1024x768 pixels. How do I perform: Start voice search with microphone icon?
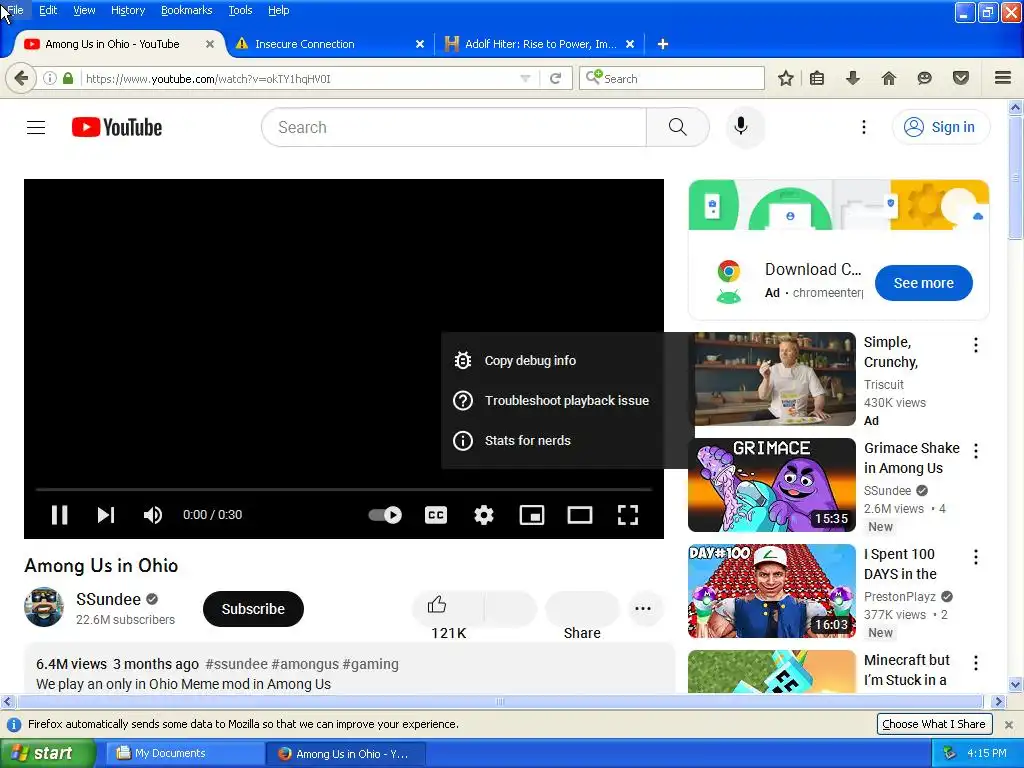coord(741,126)
